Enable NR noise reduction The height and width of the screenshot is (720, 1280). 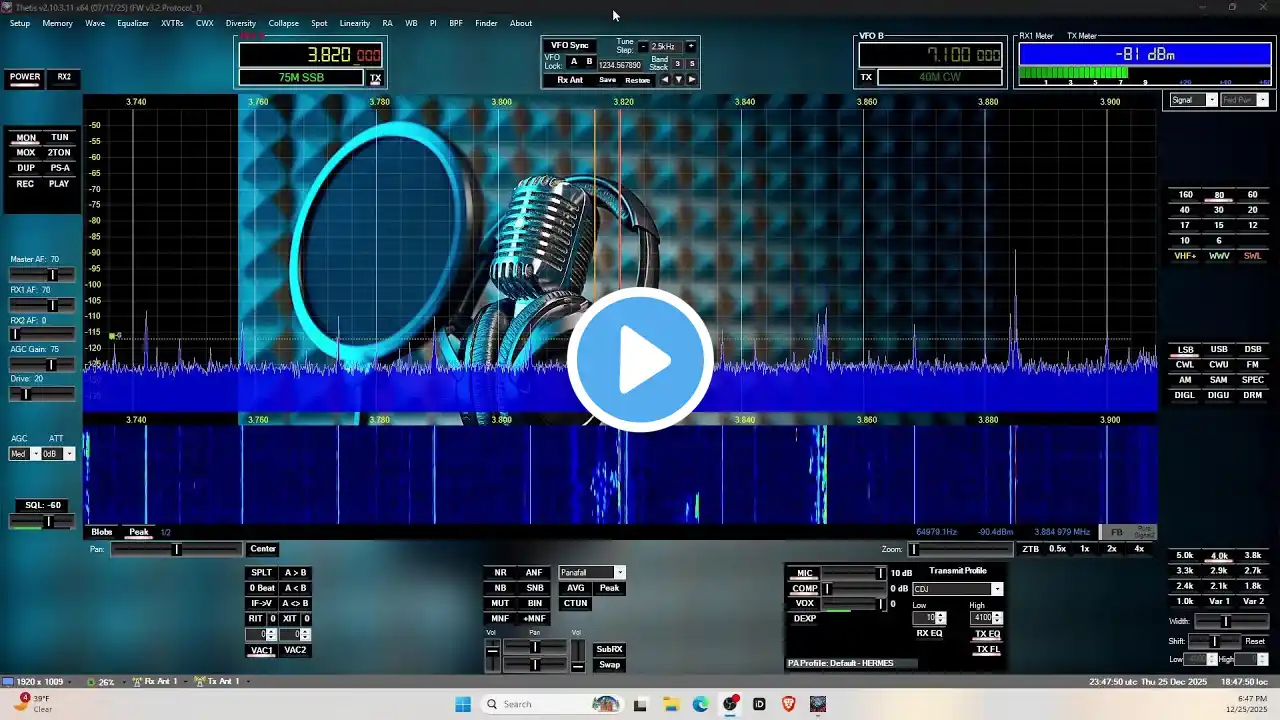[x=501, y=573]
